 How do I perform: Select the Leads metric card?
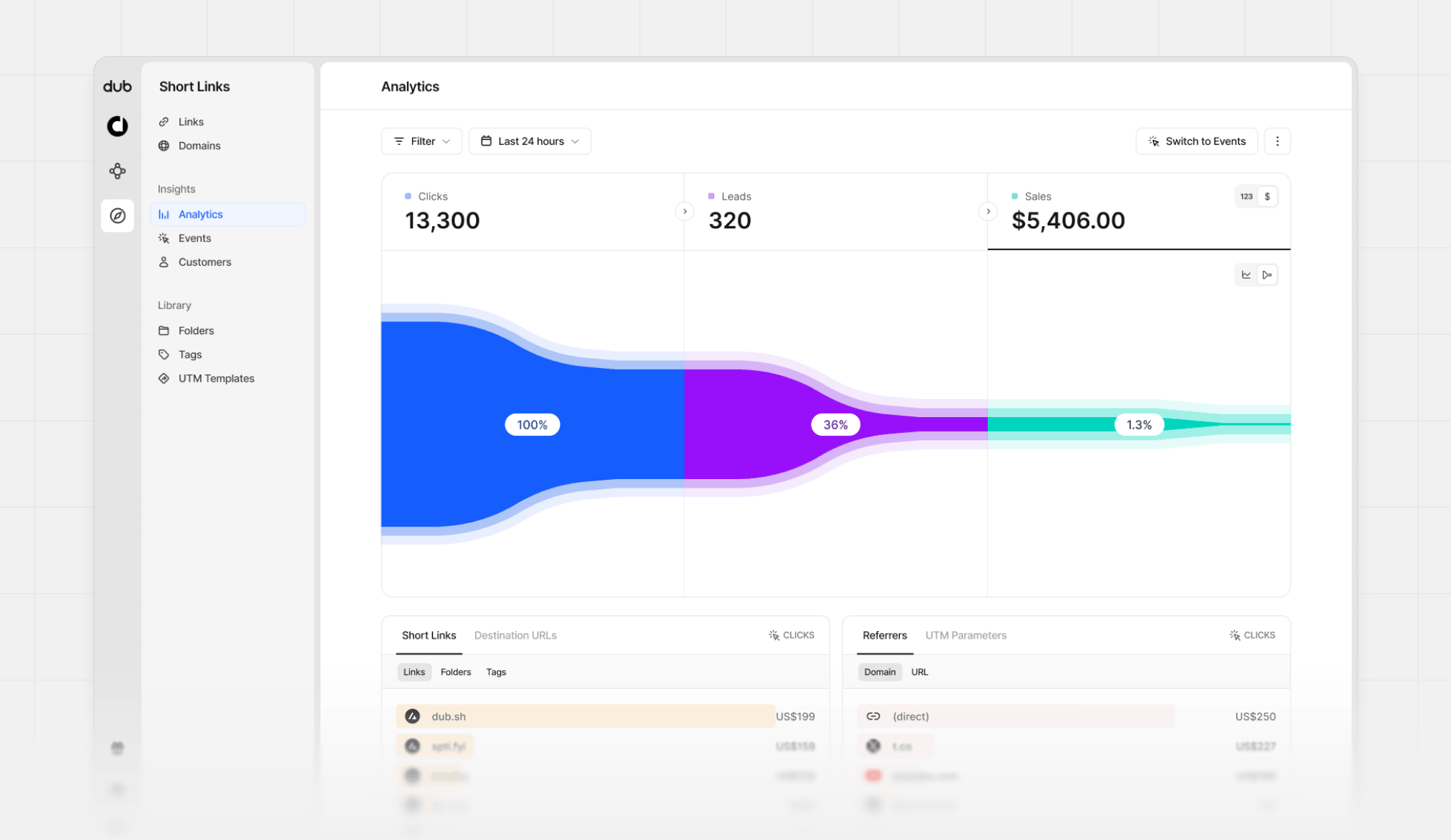[x=836, y=212]
